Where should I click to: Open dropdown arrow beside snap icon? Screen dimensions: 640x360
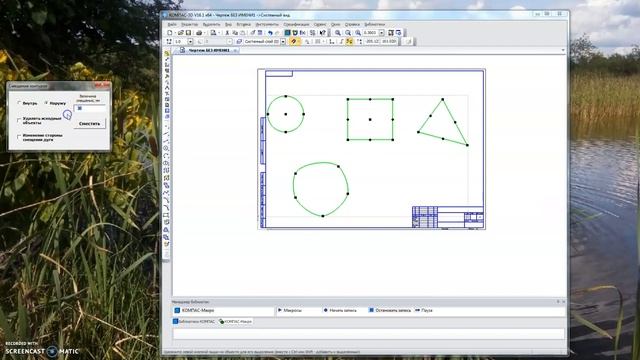pos(299,42)
